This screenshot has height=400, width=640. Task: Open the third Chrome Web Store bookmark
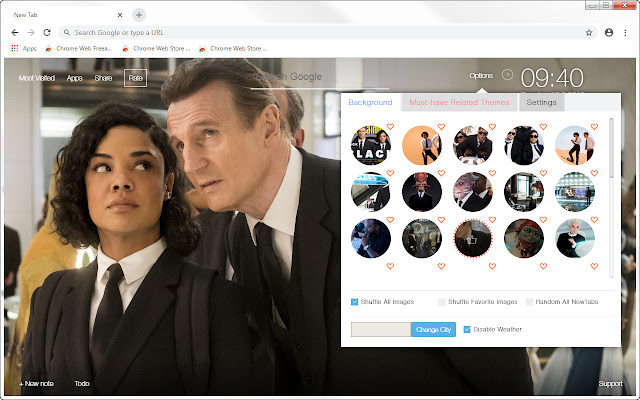(233, 49)
